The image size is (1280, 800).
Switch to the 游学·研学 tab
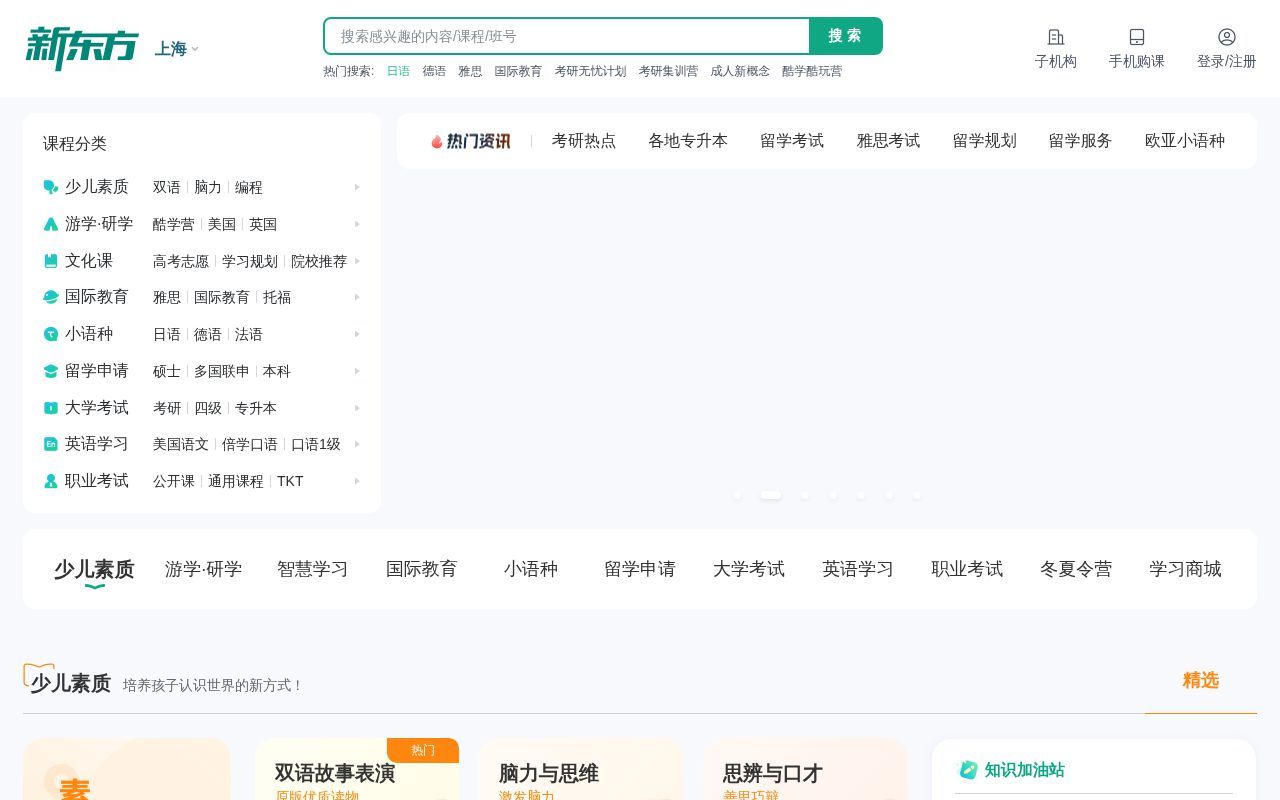coord(203,569)
